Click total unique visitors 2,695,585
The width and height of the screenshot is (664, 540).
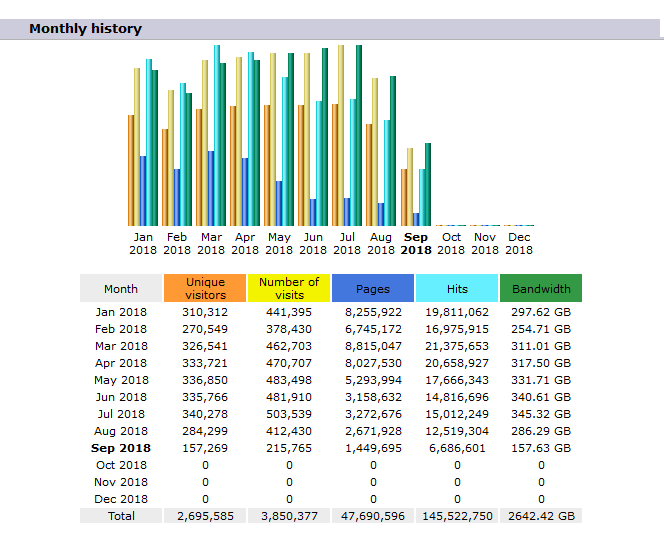point(205,516)
